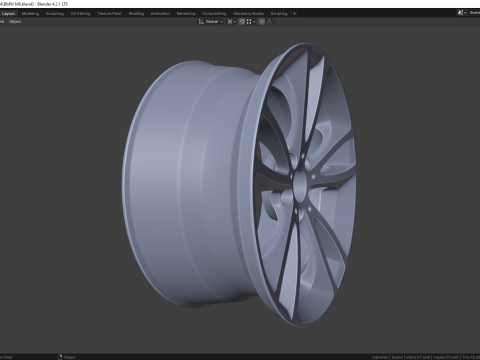Image resolution: width=480 pixels, height=360 pixels.
Task: Switch to the Shading workspace tab
Action: coord(136,14)
